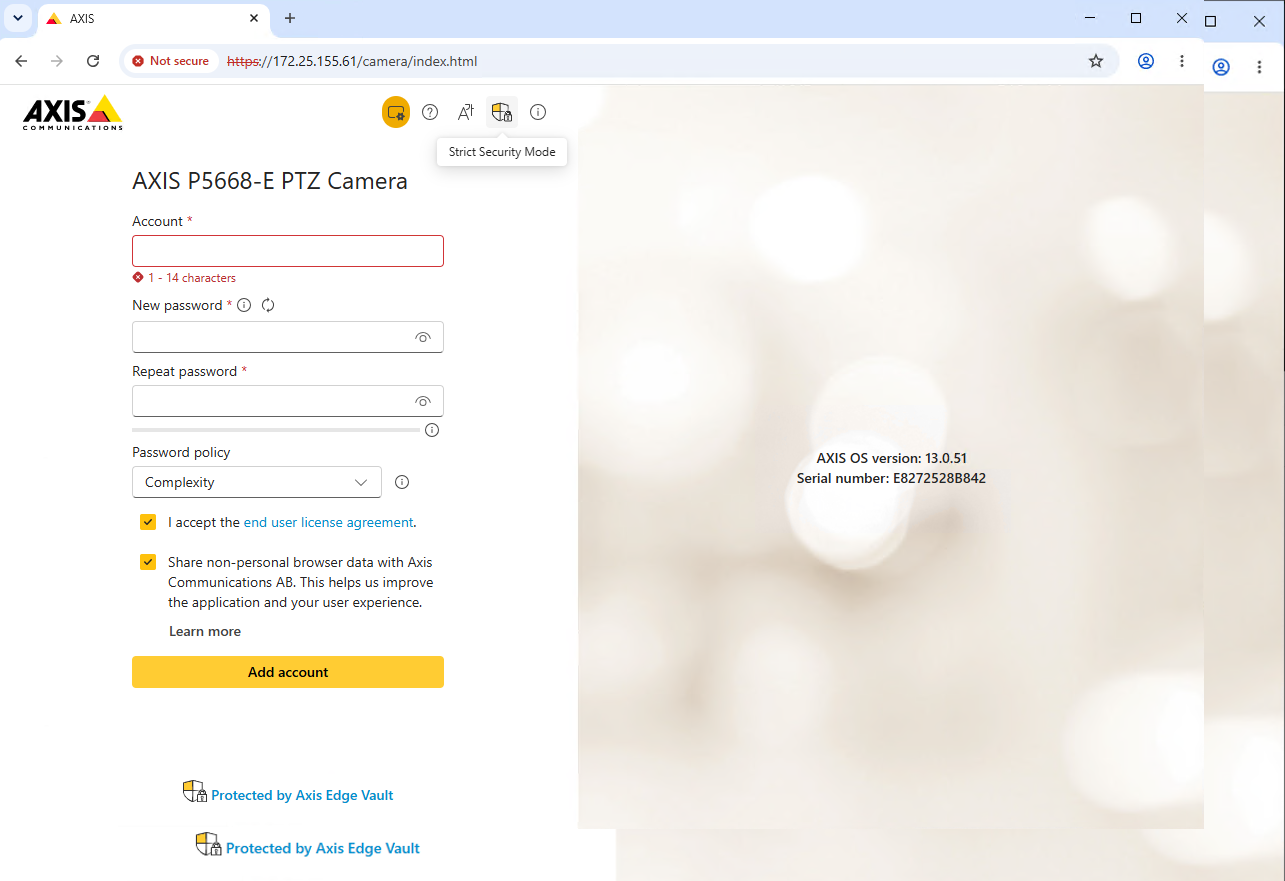Click the Serial number: E8272528B842 text
This screenshot has height=881, width=1285.
tap(892, 478)
